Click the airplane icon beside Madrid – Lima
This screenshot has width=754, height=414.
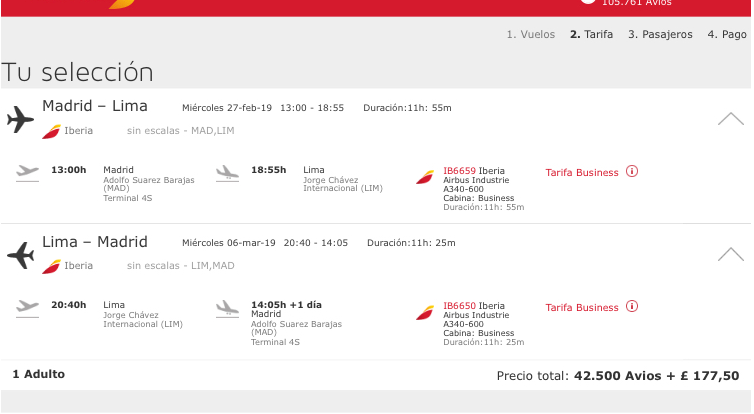tap(20, 119)
